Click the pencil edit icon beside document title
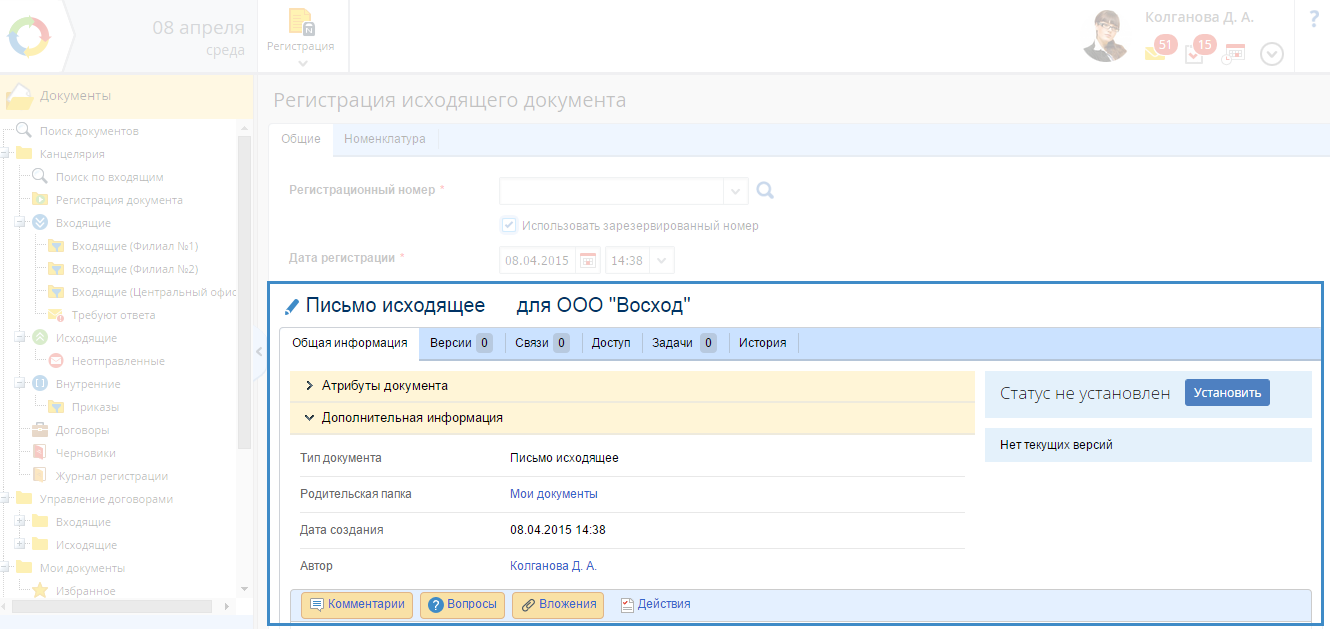 point(292,306)
